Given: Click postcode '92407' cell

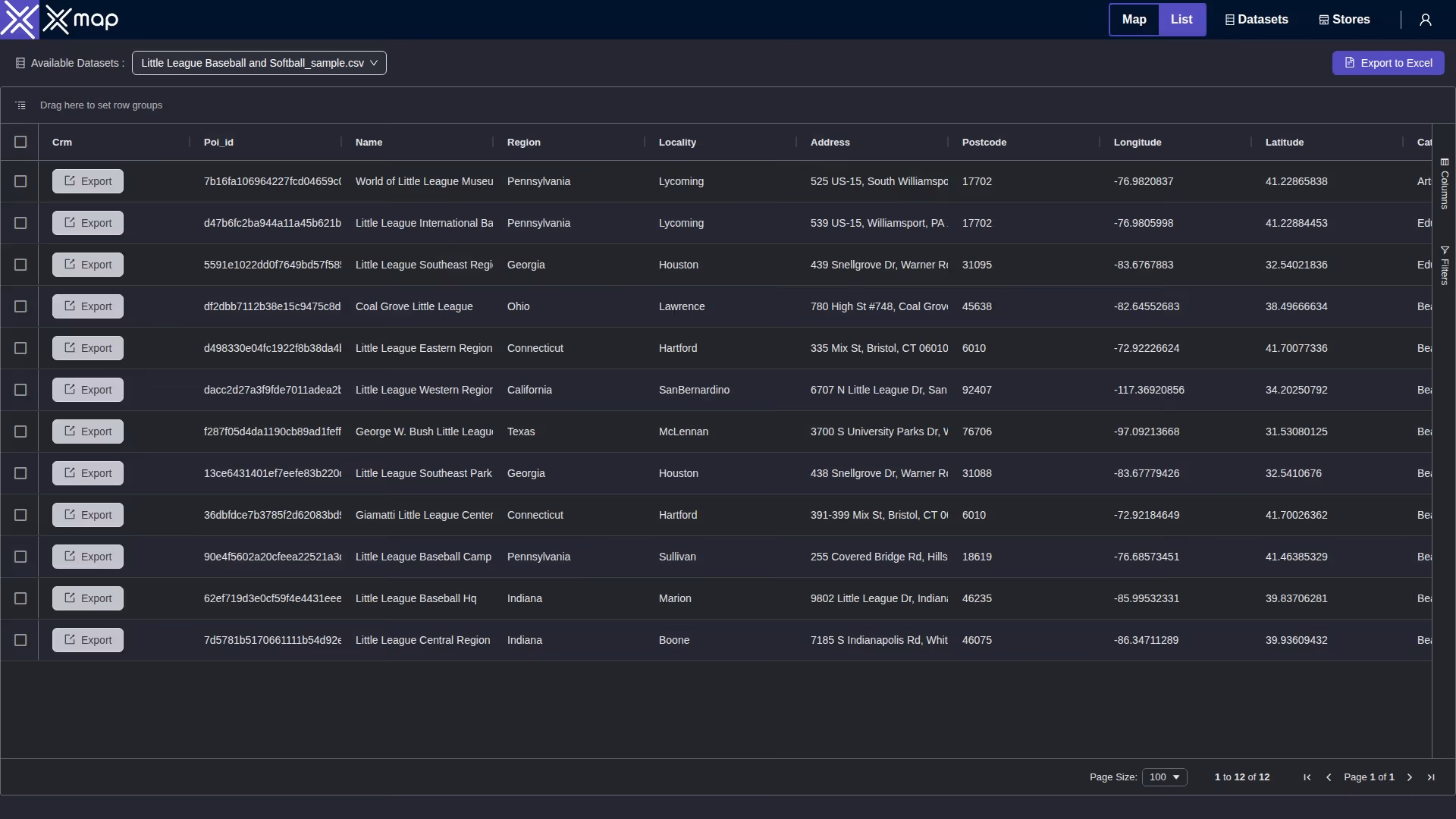Looking at the screenshot, I should pos(1024,390).
